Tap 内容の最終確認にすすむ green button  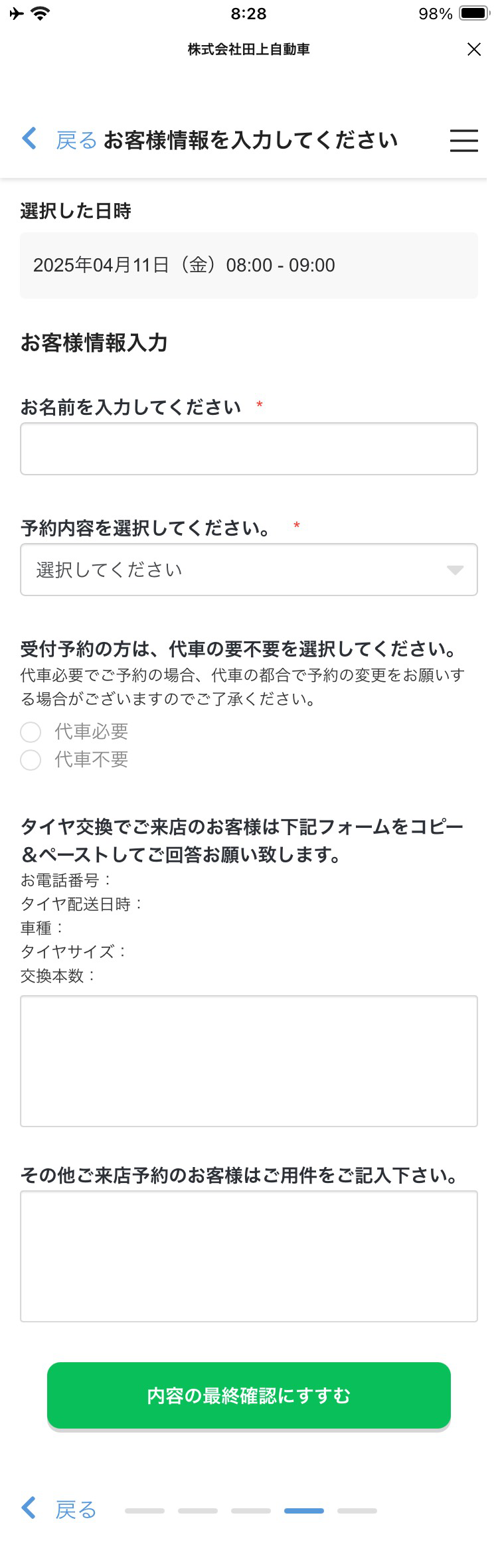coord(249,1396)
